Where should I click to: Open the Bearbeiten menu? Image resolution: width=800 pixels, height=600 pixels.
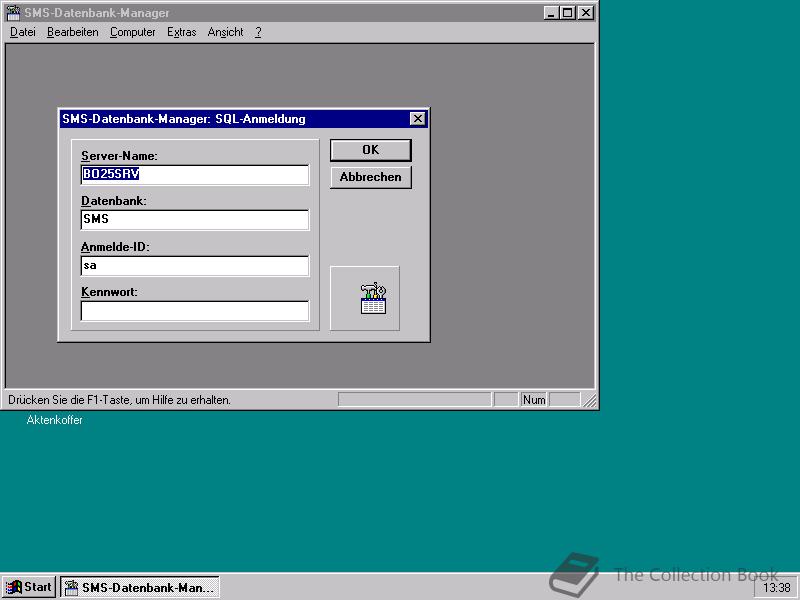73,32
